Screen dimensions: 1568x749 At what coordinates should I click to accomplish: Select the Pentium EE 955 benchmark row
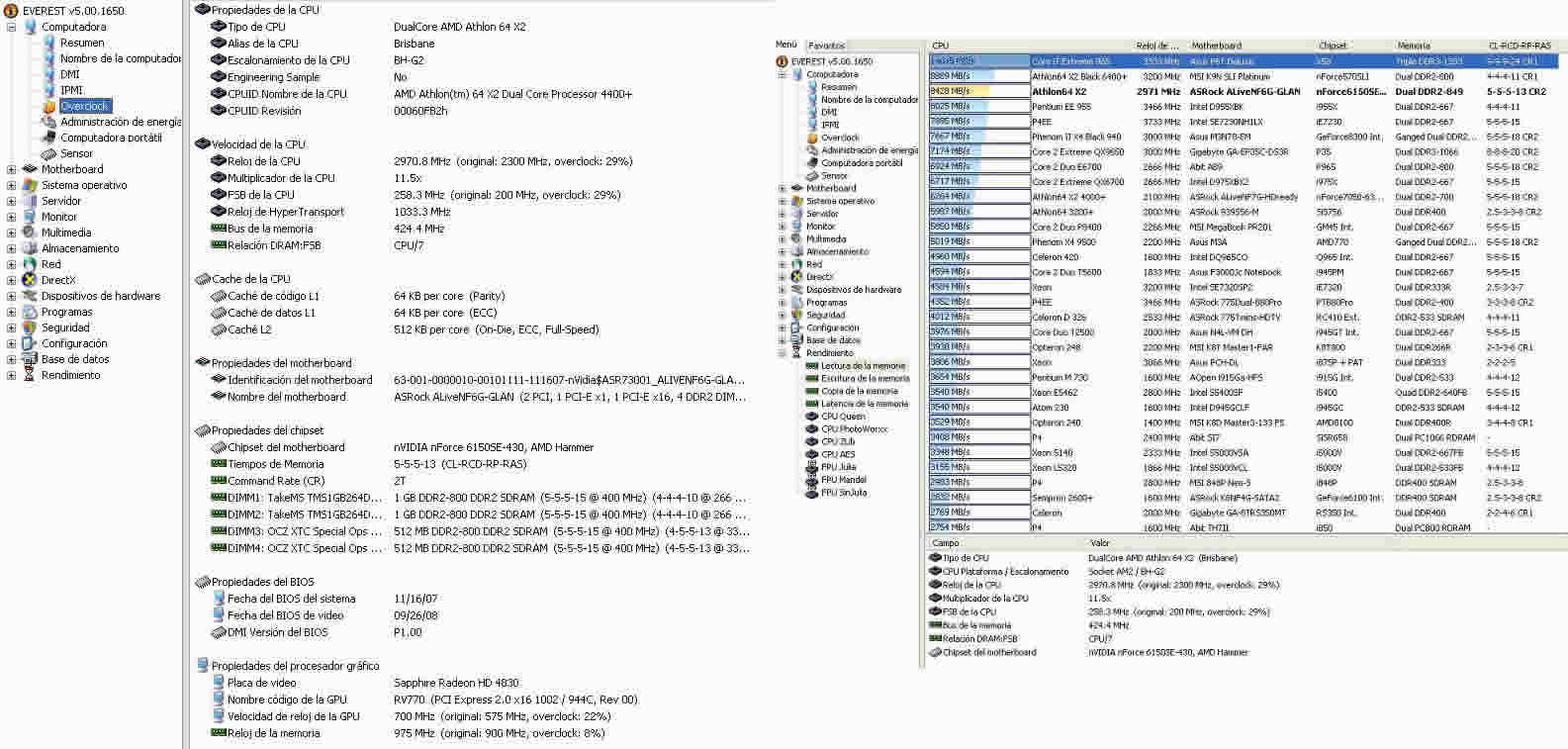tap(1243, 107)
